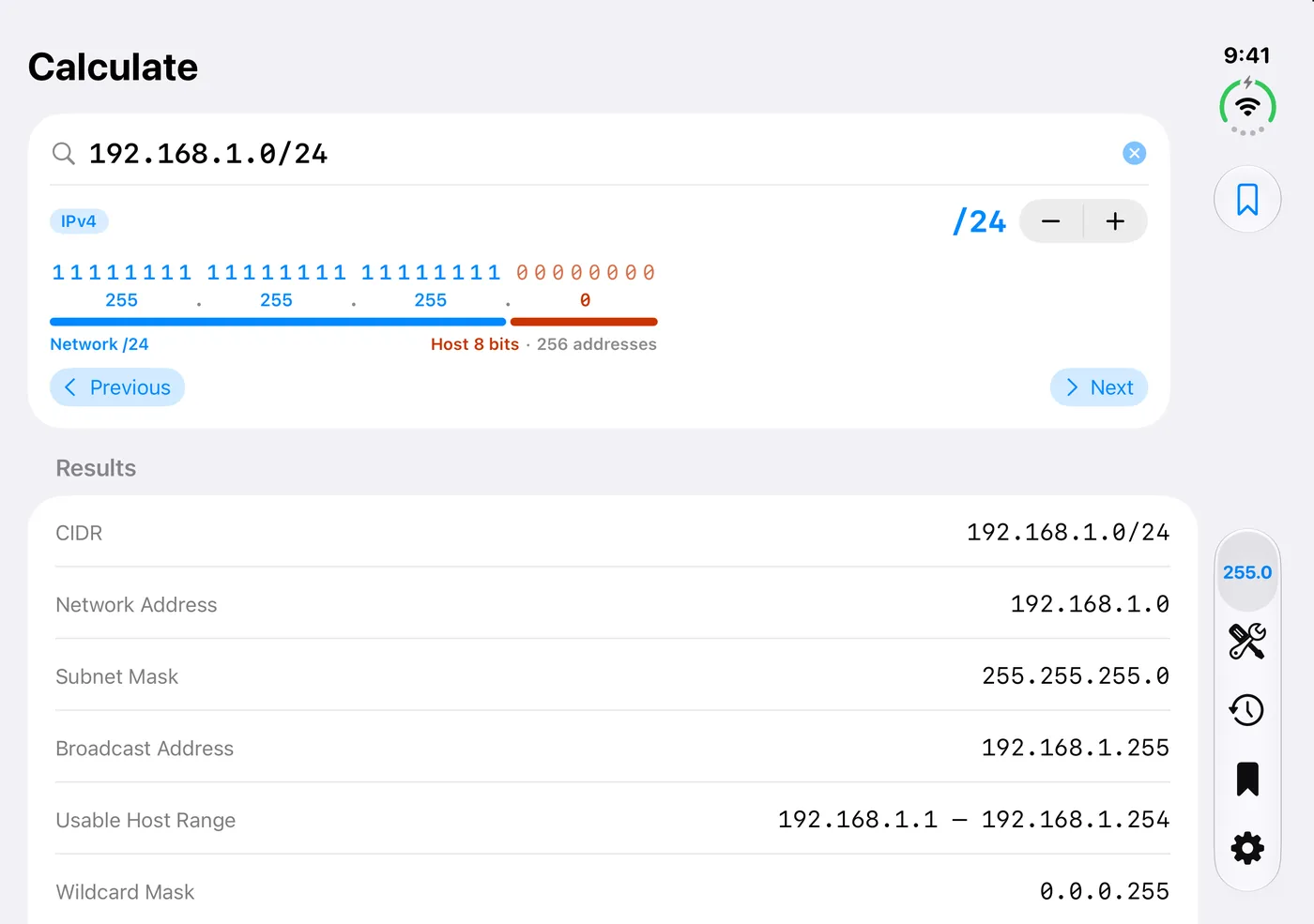Select the Wildcard Mask value 0.0.0.255
Image resolution: width=1314 pixels, height=924 pixels.
[1105, 891]
